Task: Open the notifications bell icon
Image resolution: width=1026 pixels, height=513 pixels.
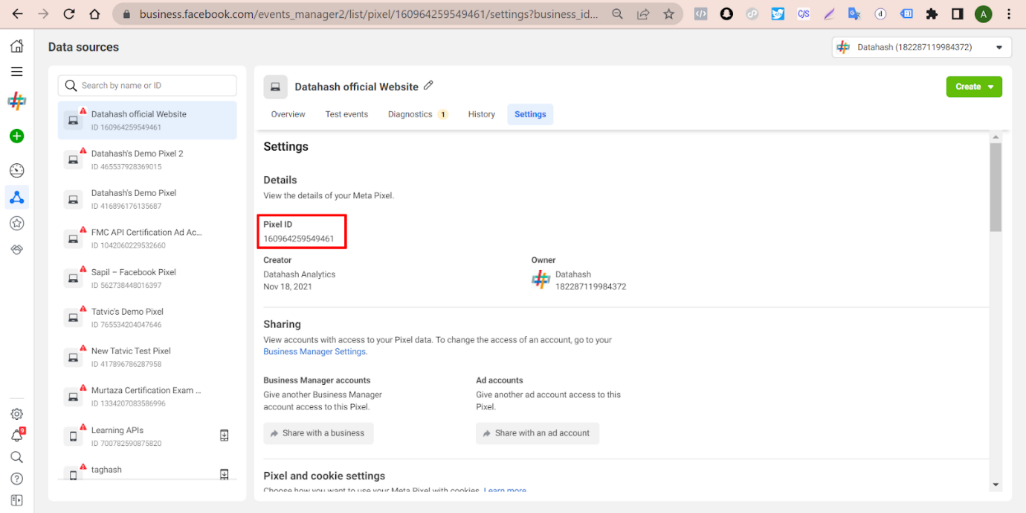Action: click(17, 435)
